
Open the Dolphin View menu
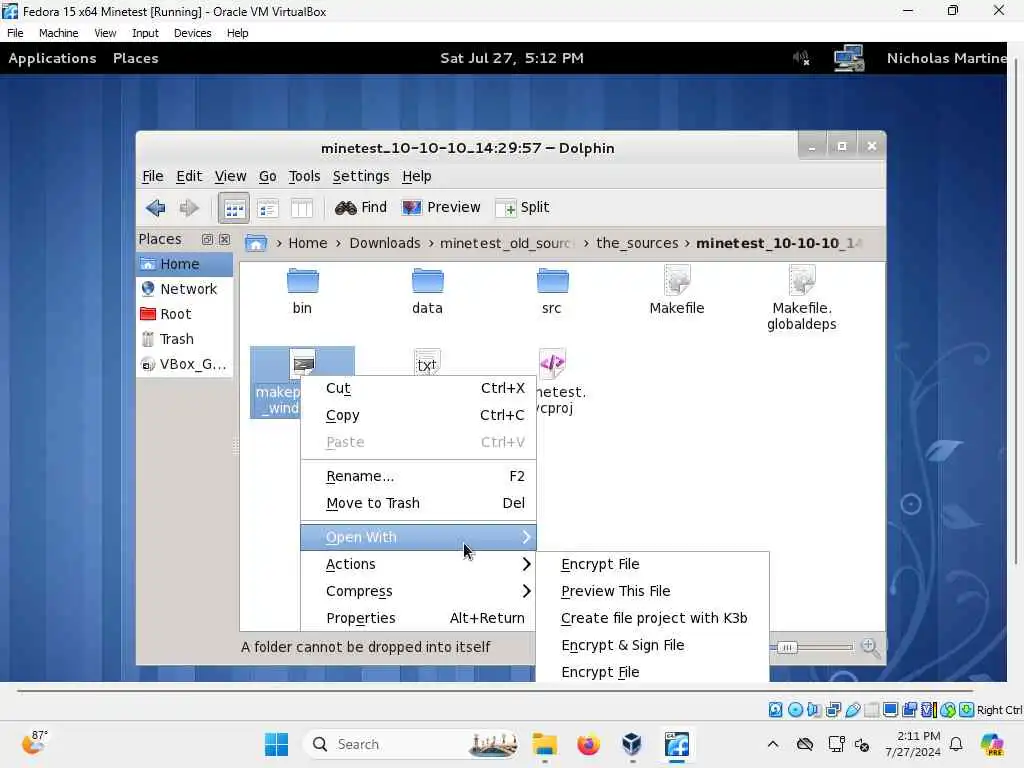click(231, 176)
